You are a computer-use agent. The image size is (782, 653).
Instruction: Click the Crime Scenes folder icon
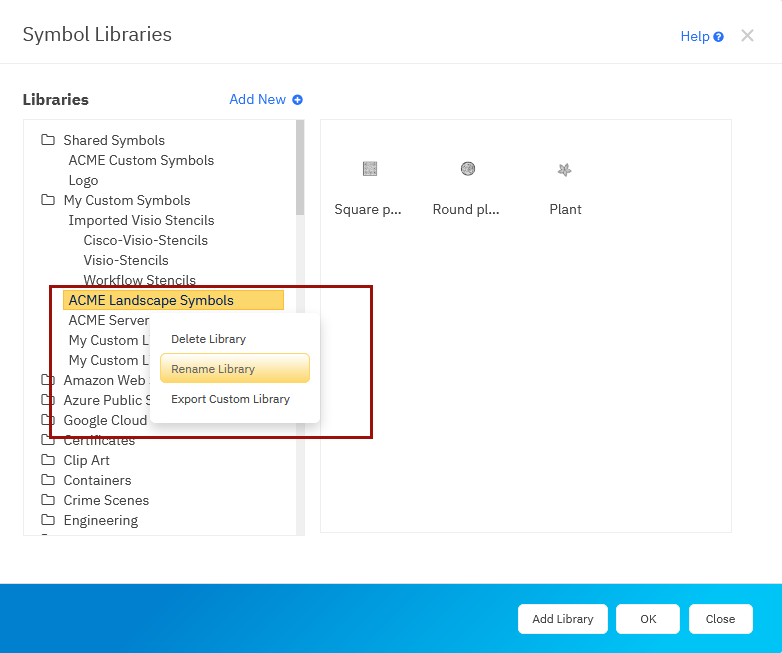pos(48,500)
